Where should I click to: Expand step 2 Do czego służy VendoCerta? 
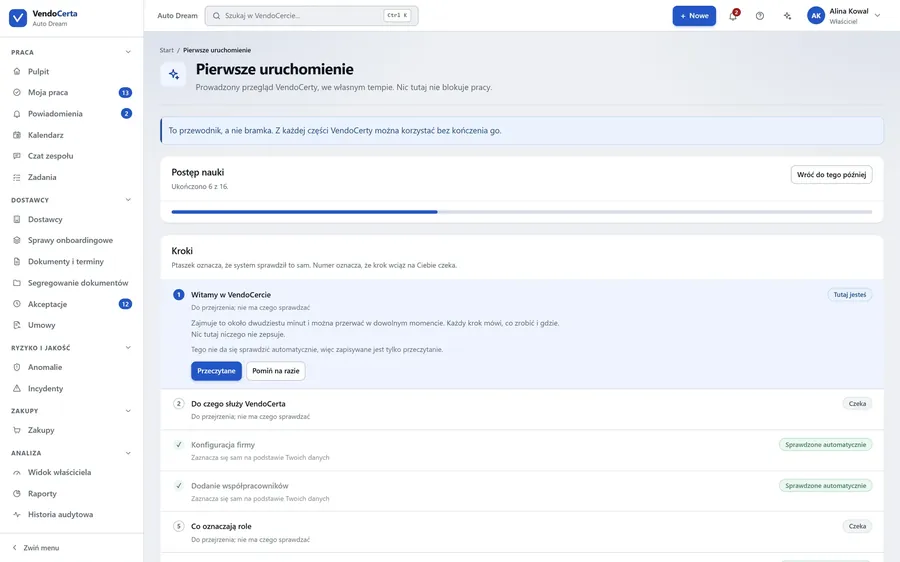point(522,409)
